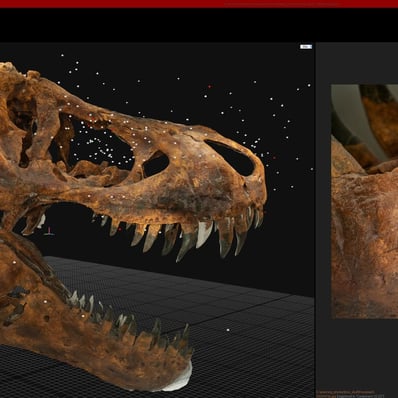Open the reference photo thumbnail in right panel
The width and height of the screenshot is (398, 398).
click(364, 201)
